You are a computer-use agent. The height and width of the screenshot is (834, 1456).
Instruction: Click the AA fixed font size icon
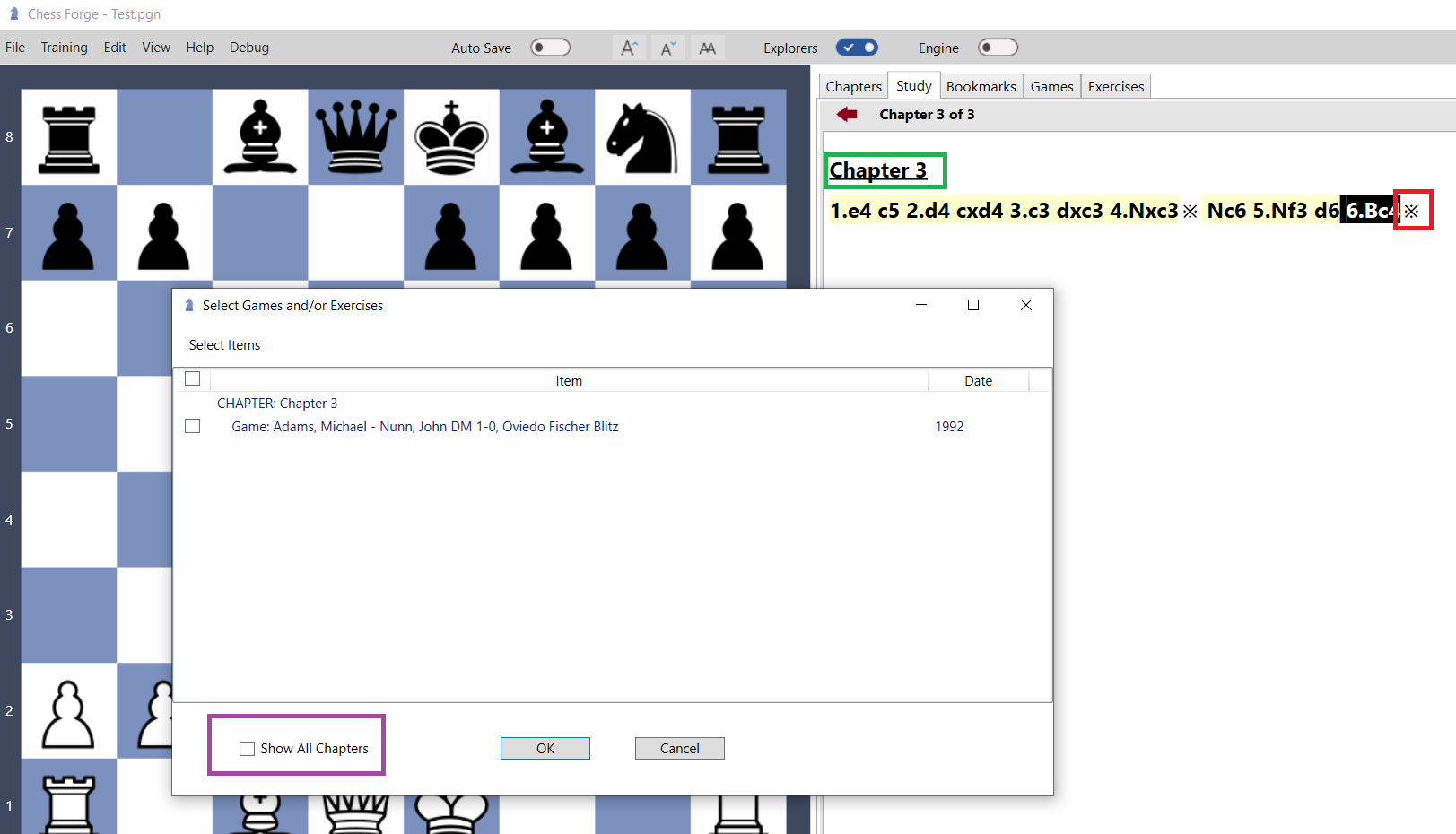point(707,48)
